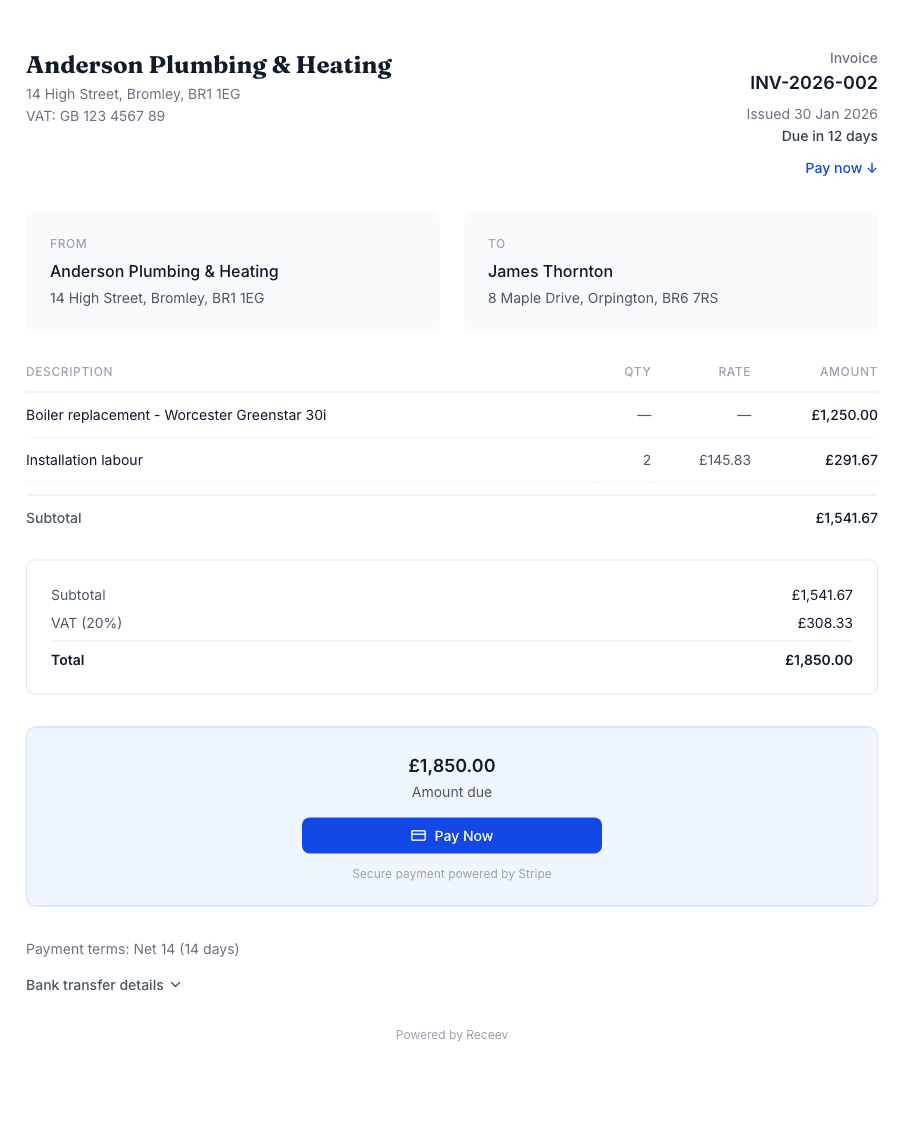This screenshot has height=1132, width=904.
Task: Click the VAT (20%) row in totals
Action: [x=452, y=622]
